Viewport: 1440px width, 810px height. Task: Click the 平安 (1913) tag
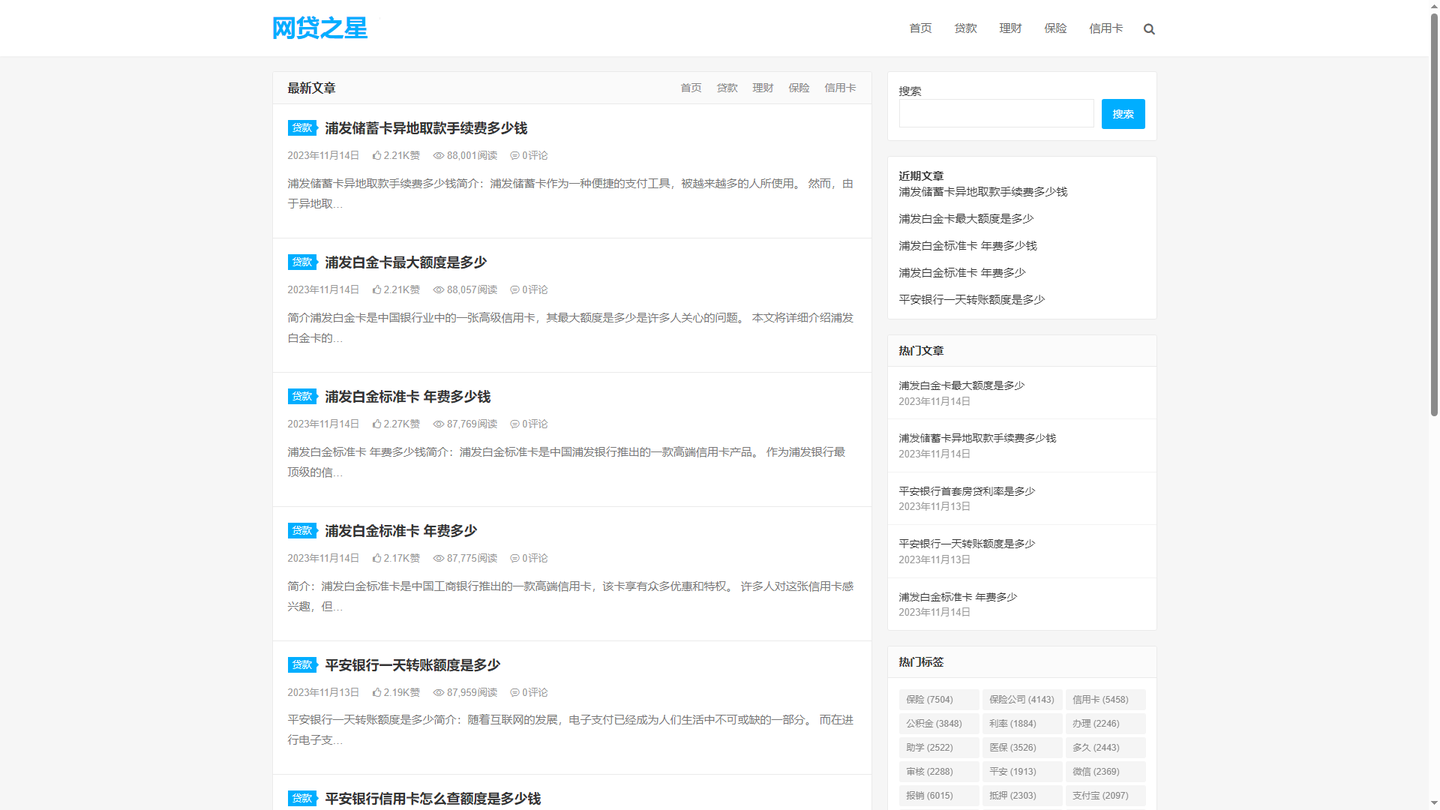coord(1022,772)
